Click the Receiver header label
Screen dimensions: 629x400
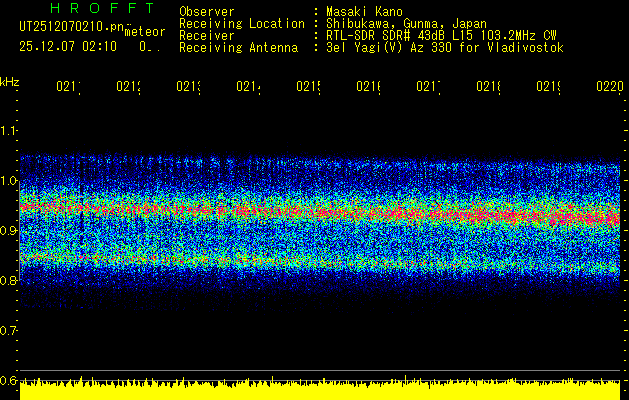tap(207, 36)
